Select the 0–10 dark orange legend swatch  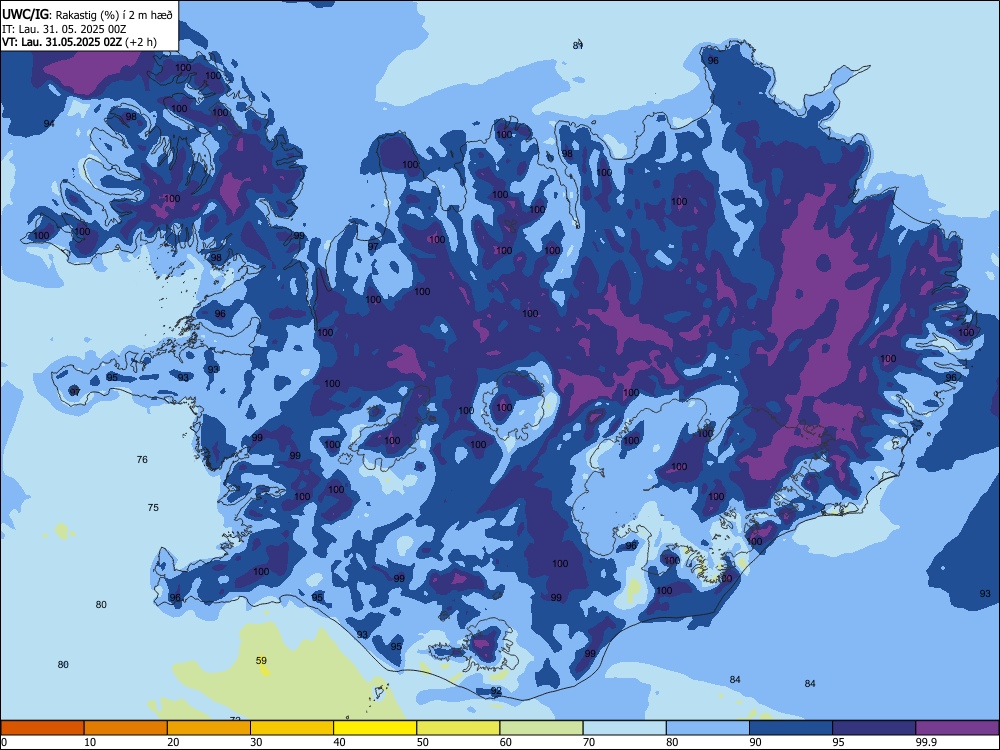coord(42,728)
